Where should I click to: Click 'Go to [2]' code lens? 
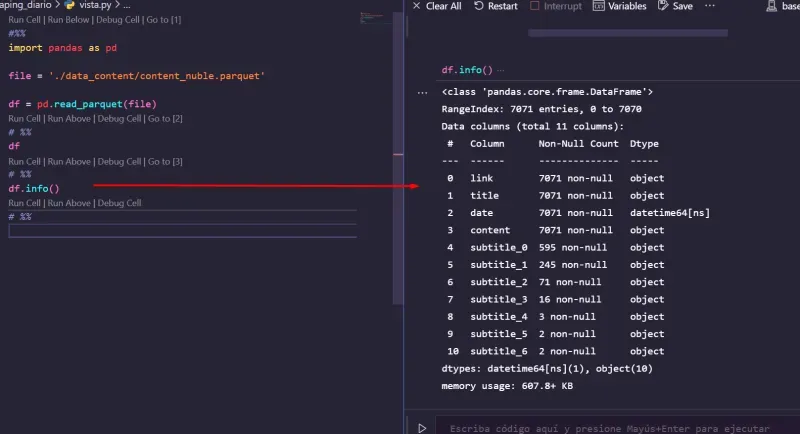pos(165,119)
